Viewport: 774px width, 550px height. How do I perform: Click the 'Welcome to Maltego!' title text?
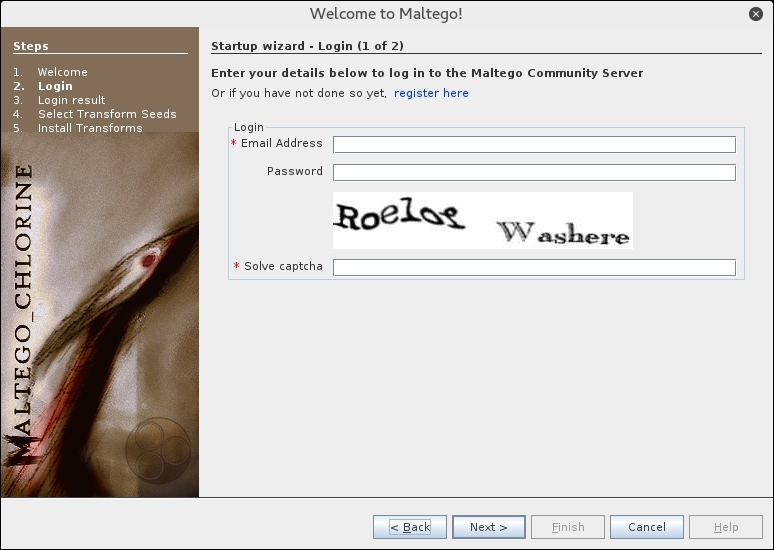click(386, 14)
